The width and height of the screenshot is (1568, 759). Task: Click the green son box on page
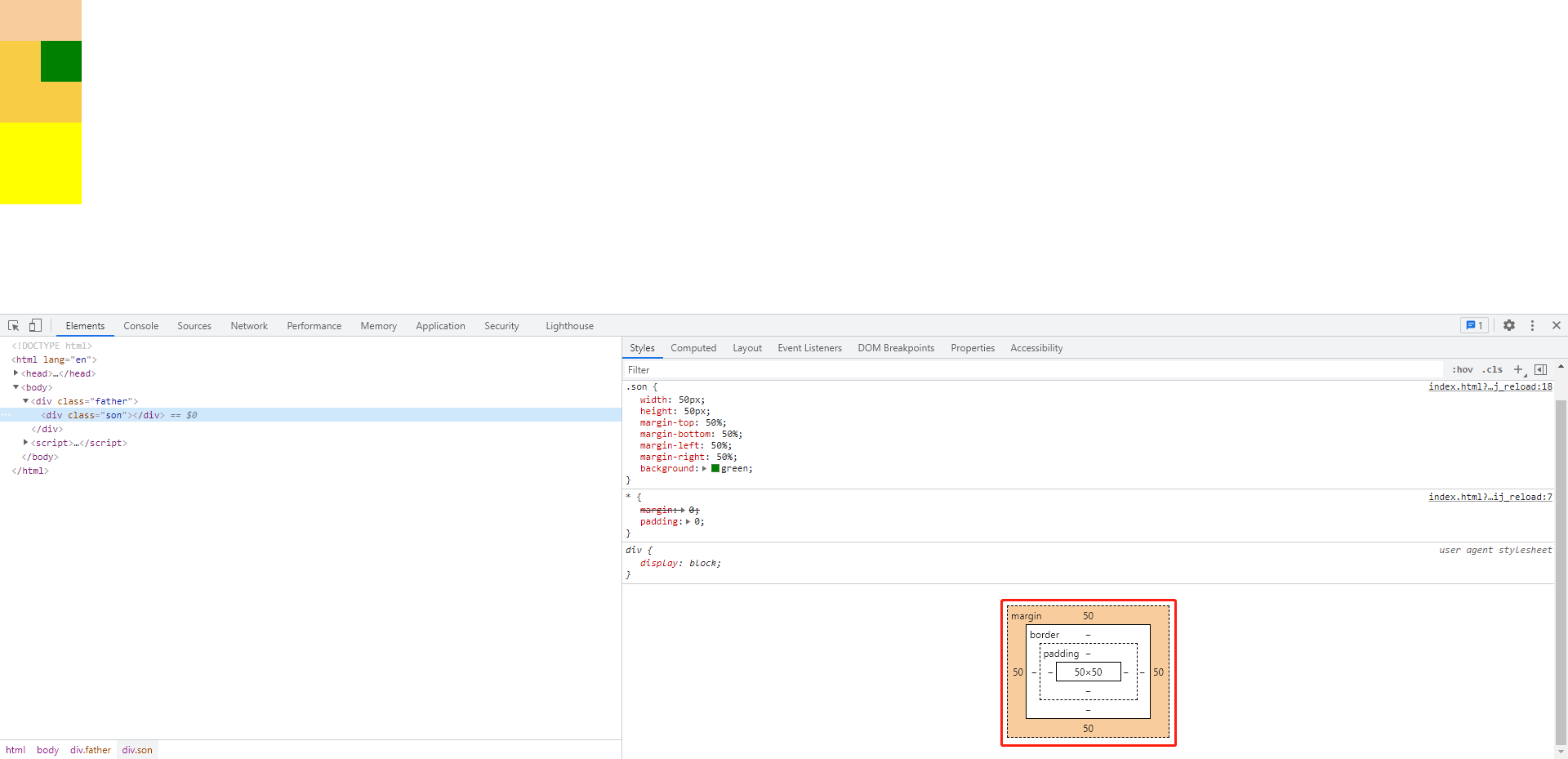pos(61,61)
